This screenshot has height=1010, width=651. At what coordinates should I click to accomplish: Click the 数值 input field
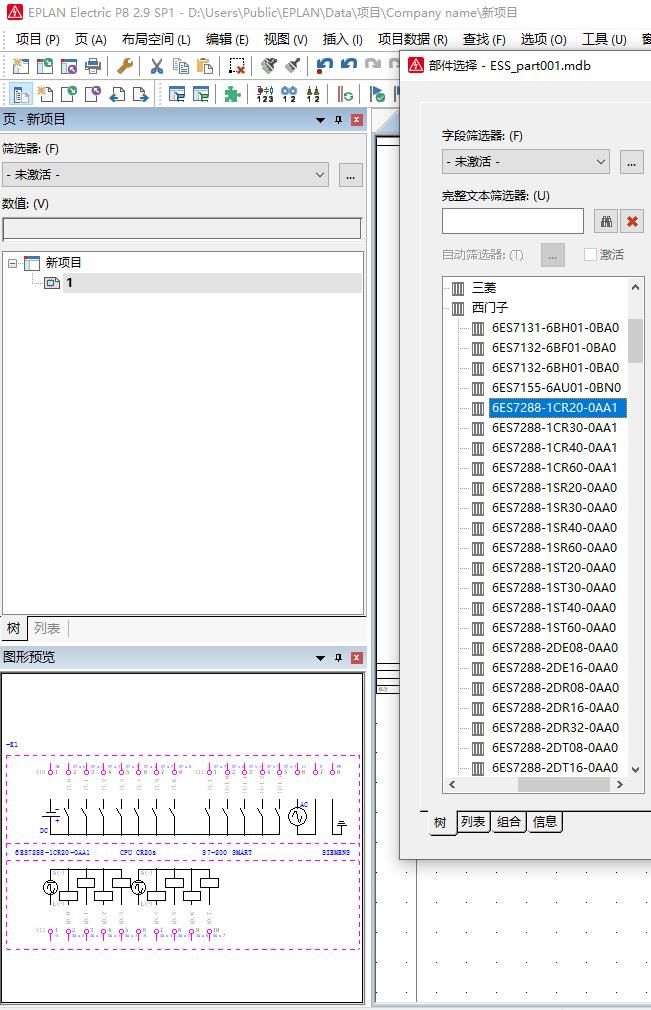tap(182, 229)
